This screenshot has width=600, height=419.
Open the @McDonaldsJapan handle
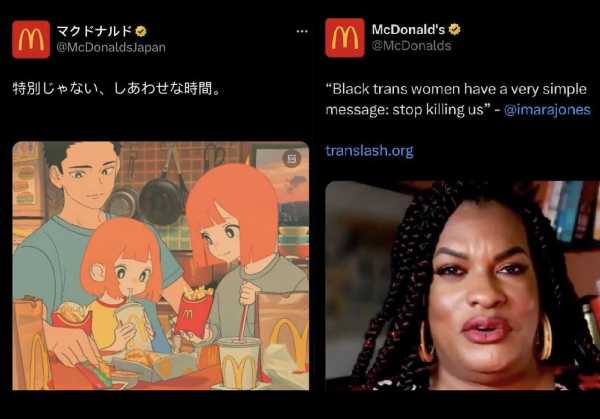(x=111, y=47)
